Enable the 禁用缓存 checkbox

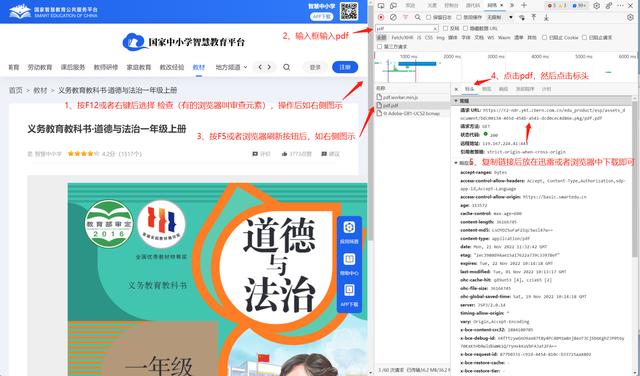[459, 18]
